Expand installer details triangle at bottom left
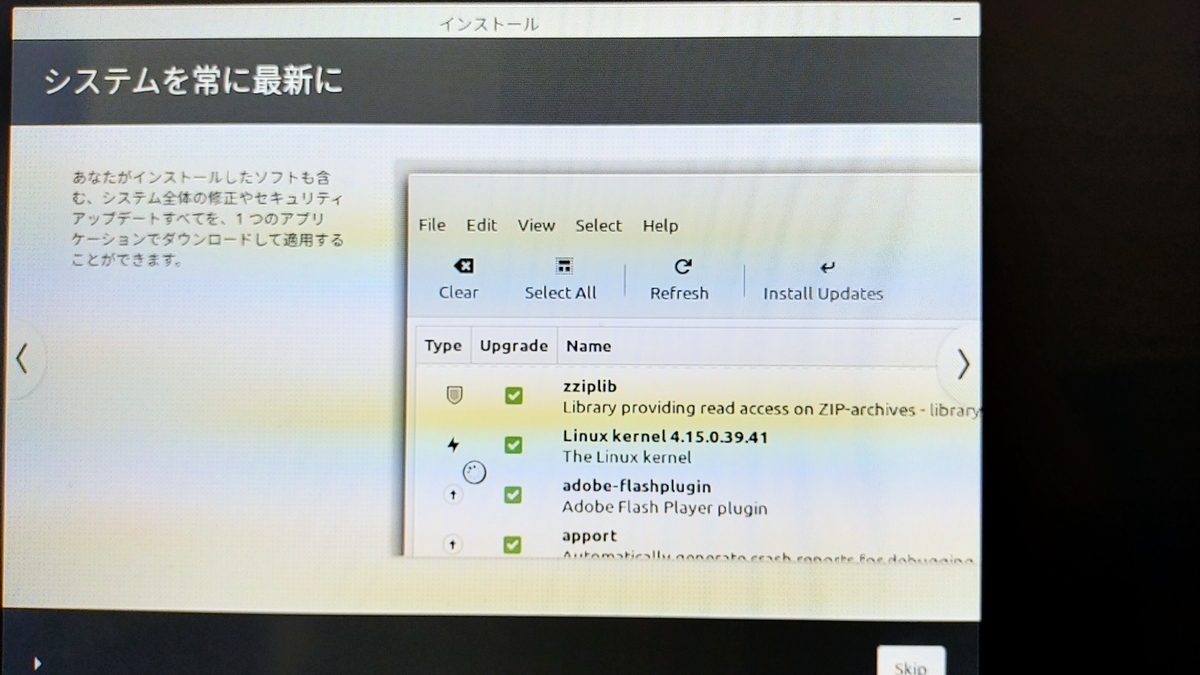Viewport: 1200px width, 675px height. tap(37, 662)
